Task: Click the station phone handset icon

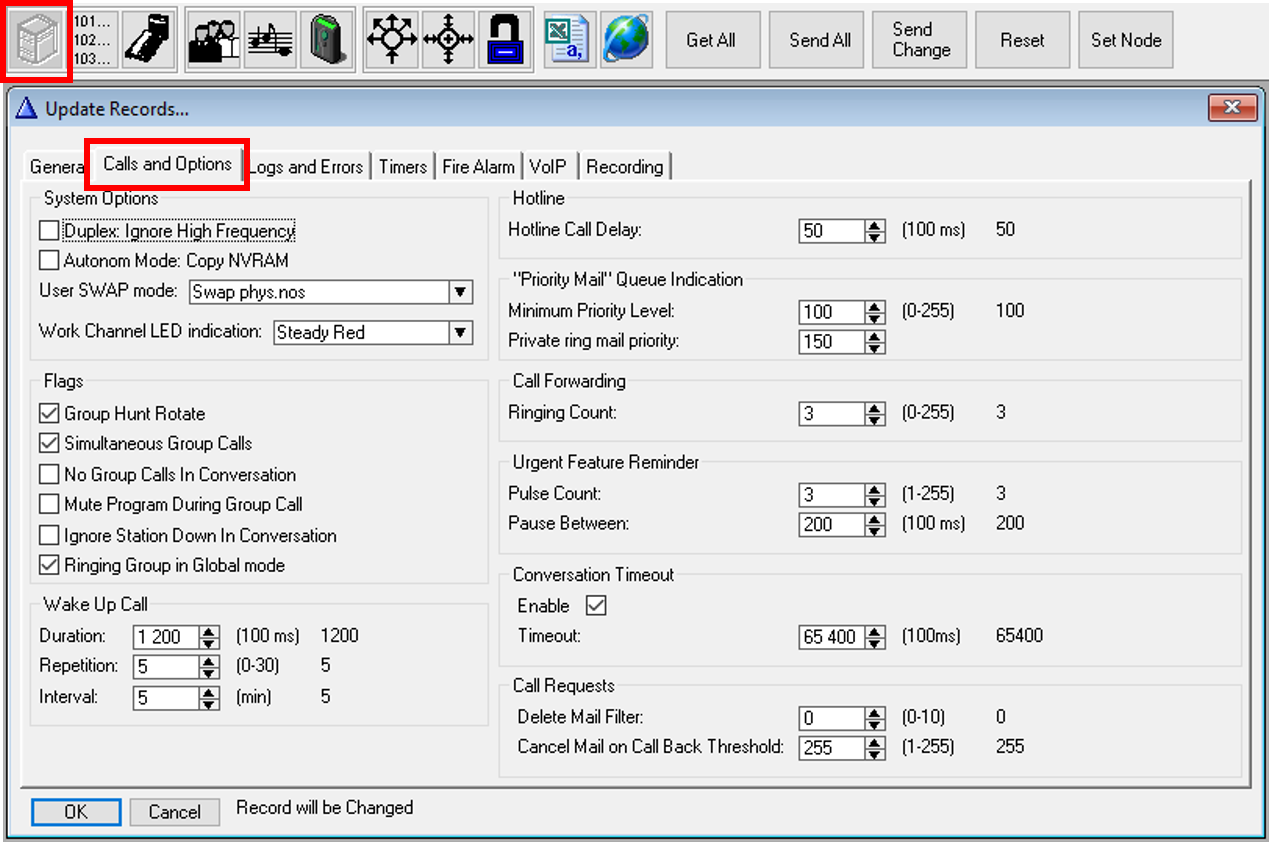Action: click(x=149, y=40)
